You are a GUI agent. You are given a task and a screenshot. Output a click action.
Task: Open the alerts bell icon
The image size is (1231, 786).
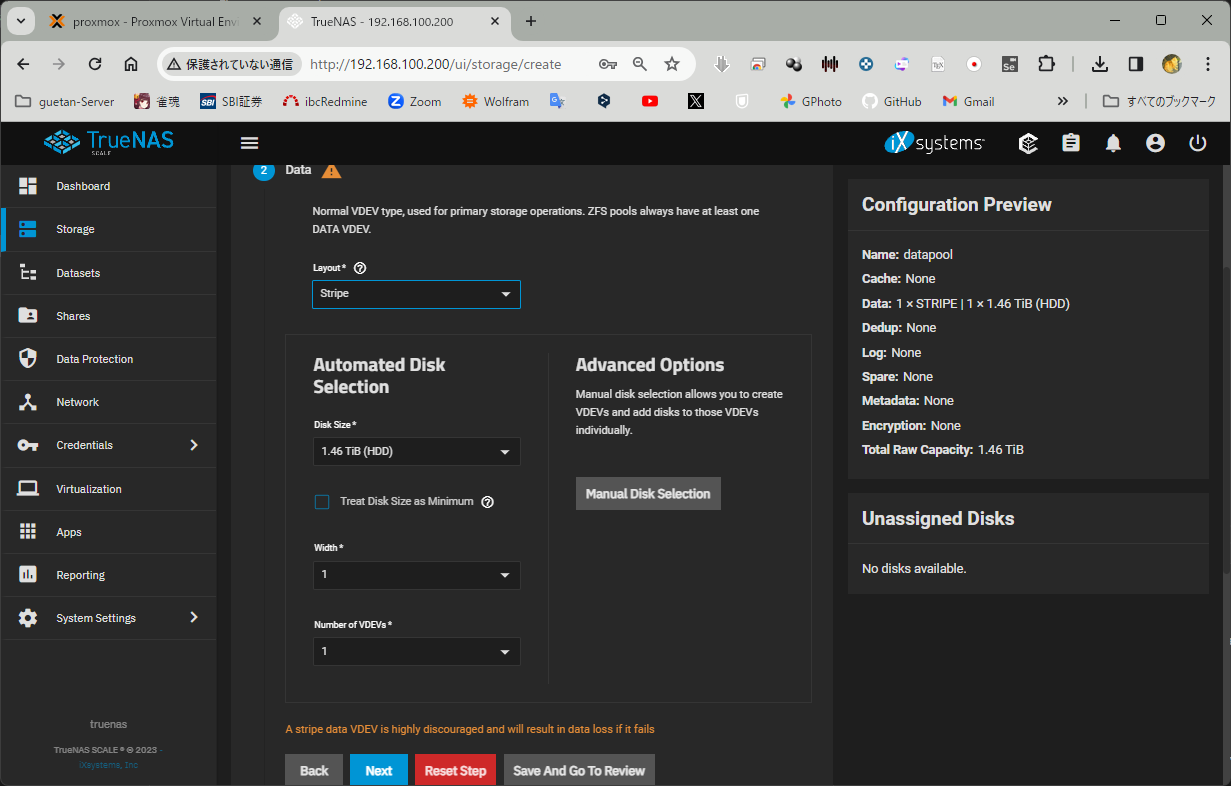click(1113, 143)
